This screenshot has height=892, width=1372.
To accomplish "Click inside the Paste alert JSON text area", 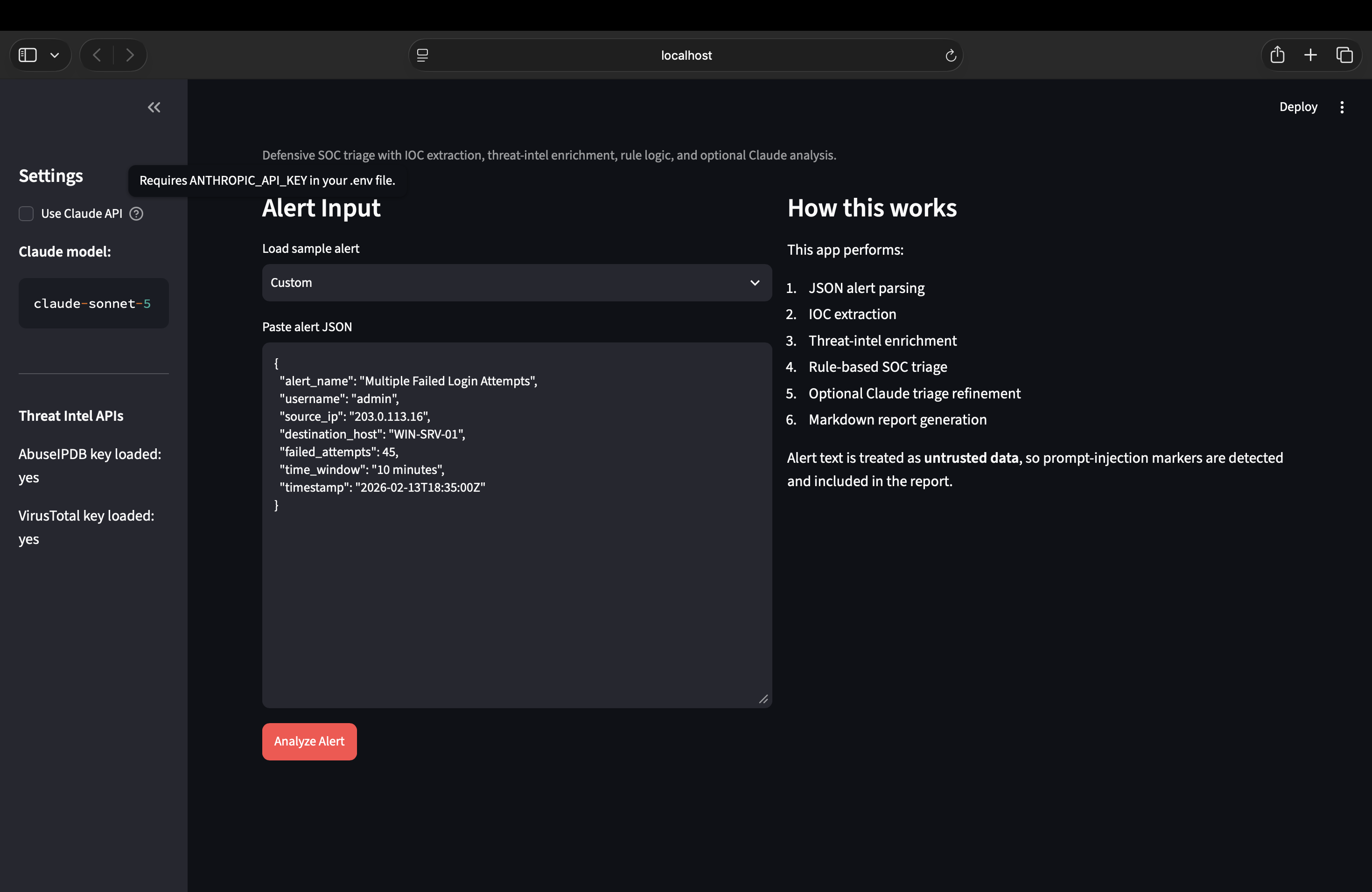I will [517, 525].
